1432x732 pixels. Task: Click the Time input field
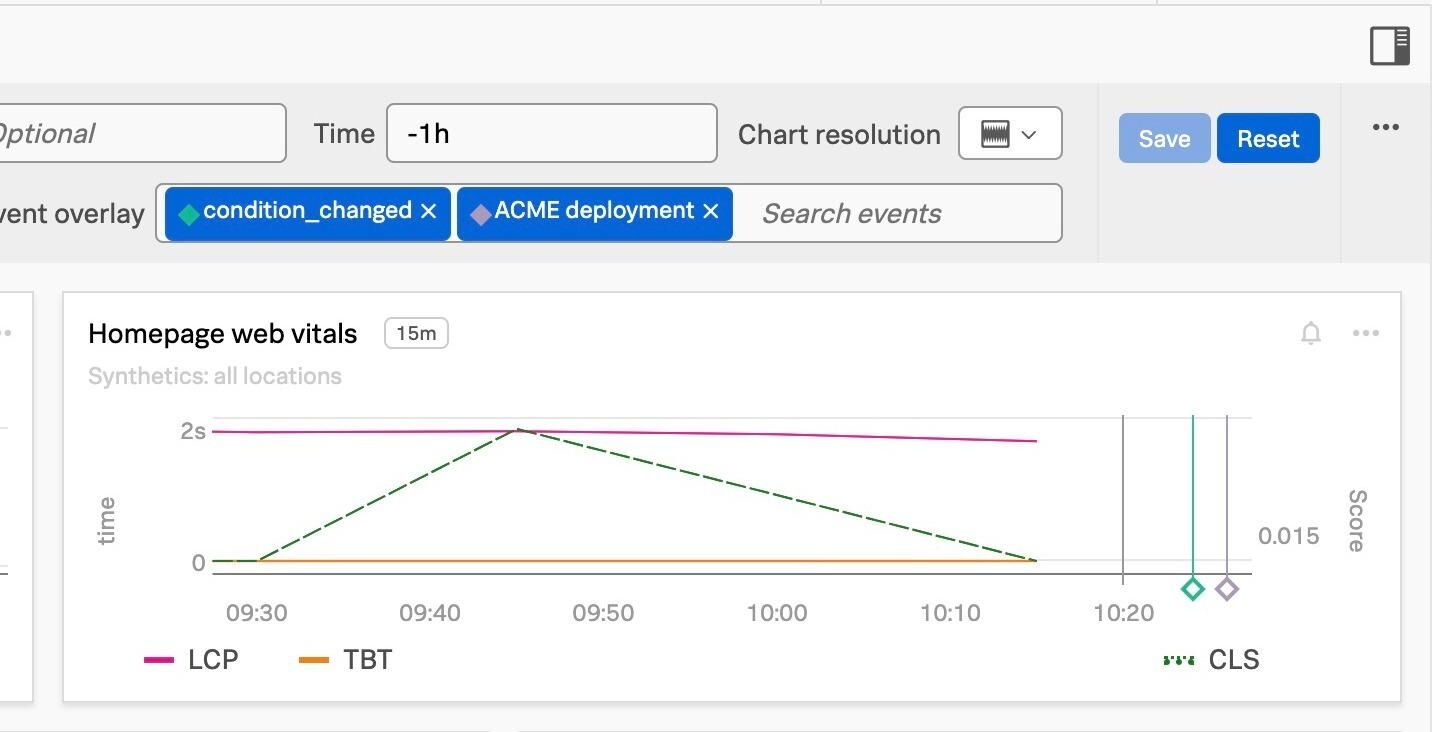(551, 133)
